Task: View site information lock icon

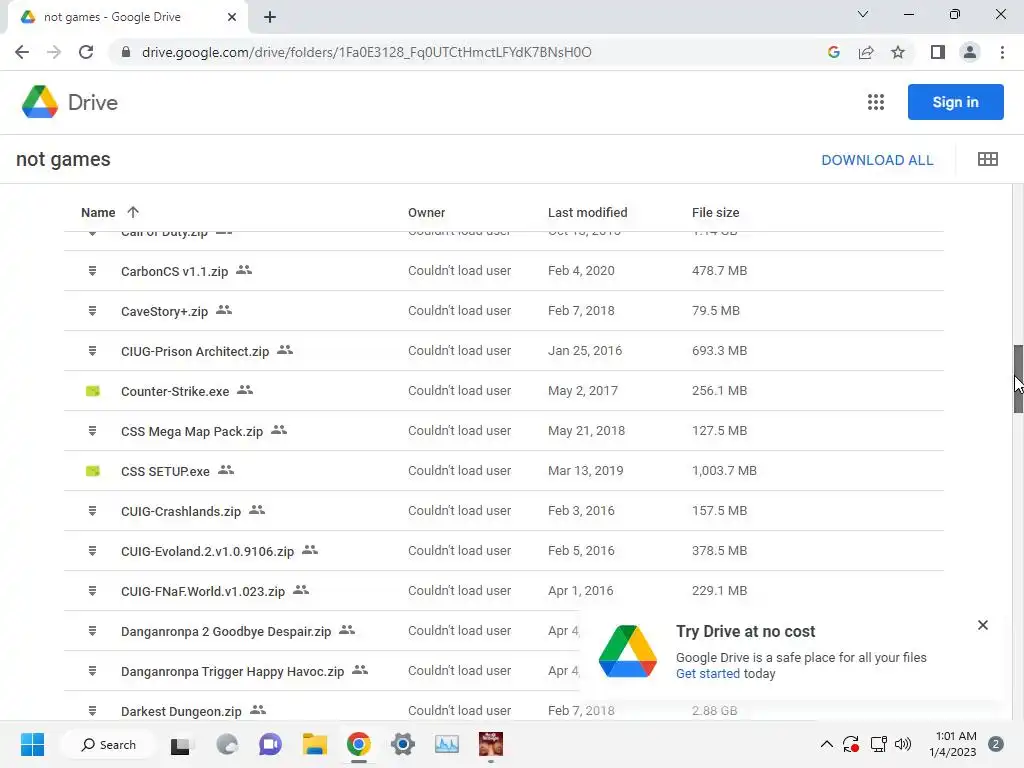Action: pos(126,52)
